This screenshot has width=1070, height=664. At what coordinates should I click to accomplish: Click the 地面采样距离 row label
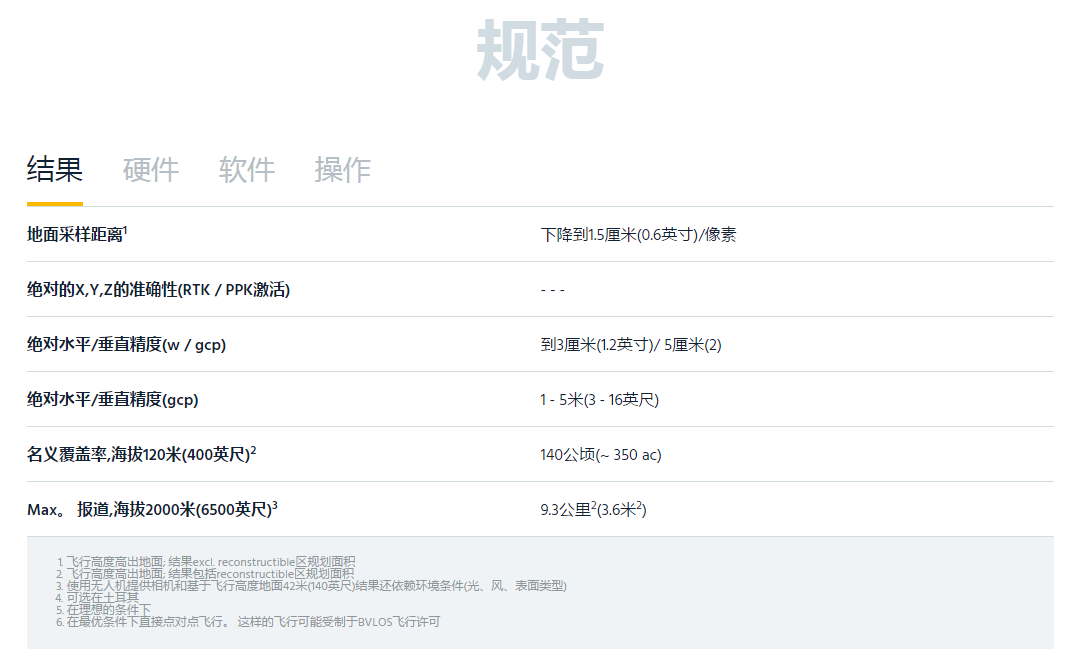point(77,235)
